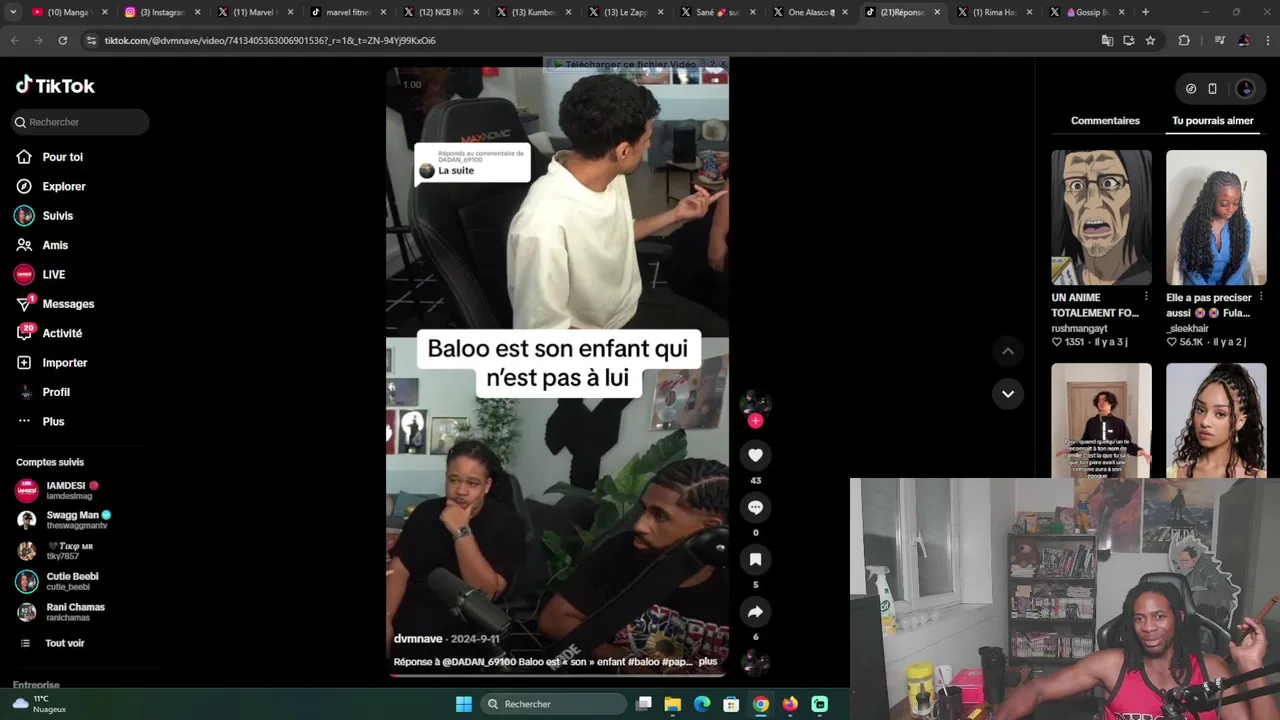Switch to the Instagram browser tab

[160, 12]
